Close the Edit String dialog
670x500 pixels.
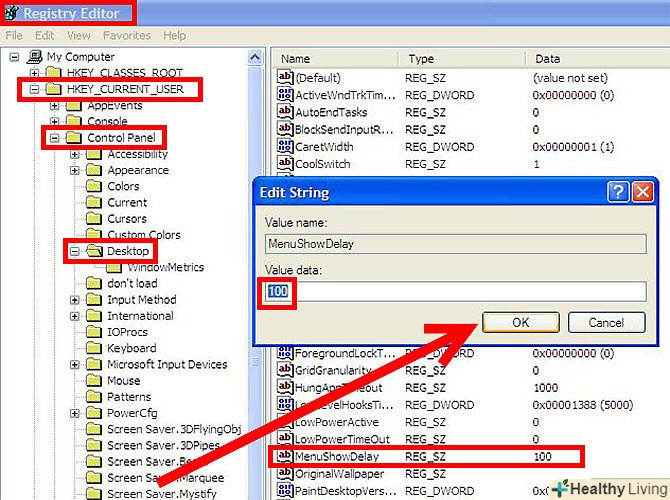click(643, 192)
